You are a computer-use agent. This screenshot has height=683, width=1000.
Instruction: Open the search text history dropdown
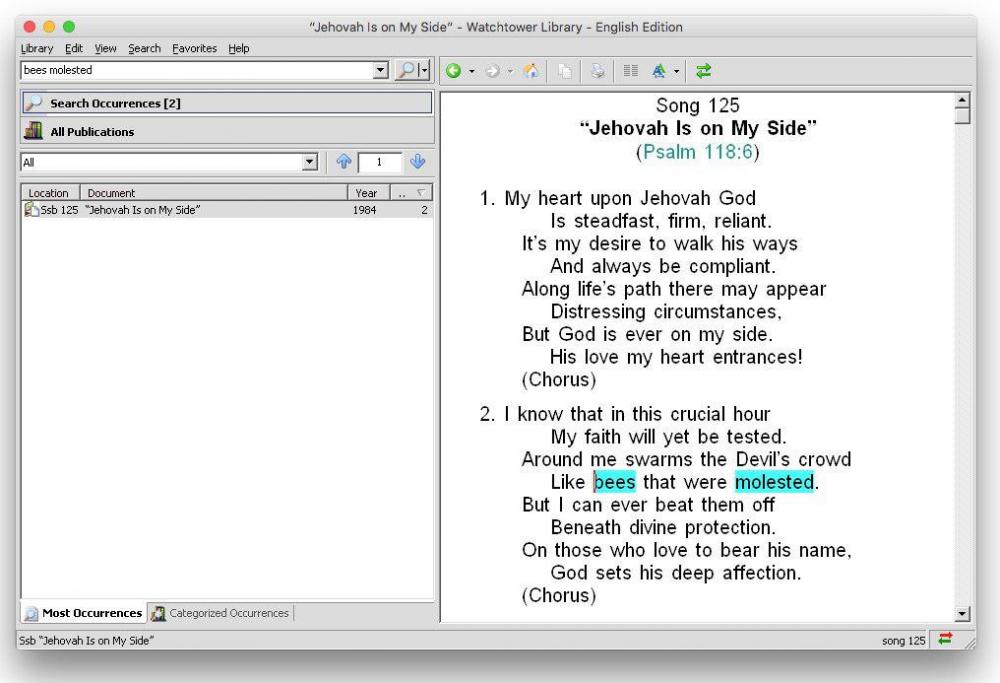[380, 71]
